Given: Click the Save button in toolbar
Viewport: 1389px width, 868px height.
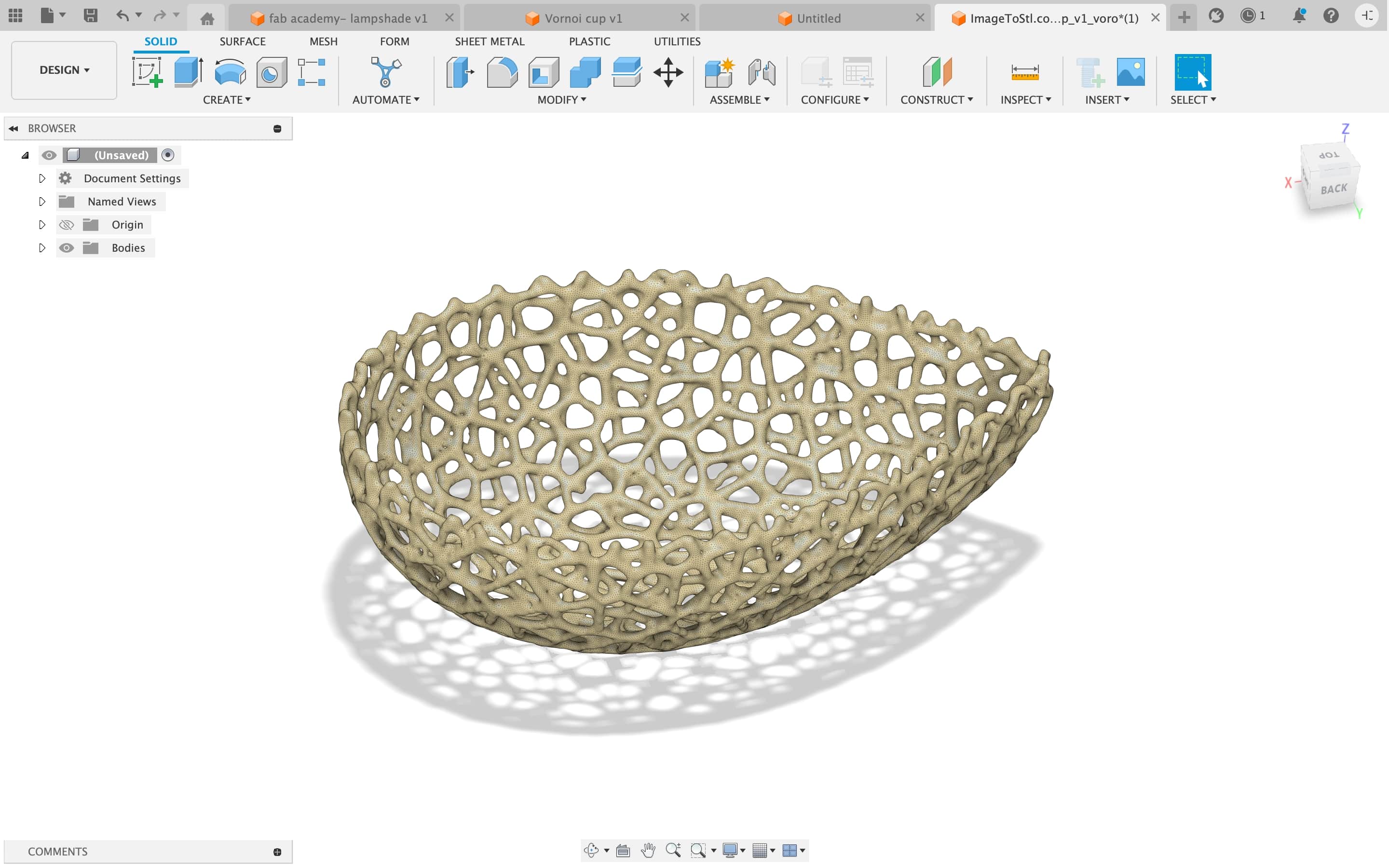Looking at the screenshot, I should click(90, 15).
